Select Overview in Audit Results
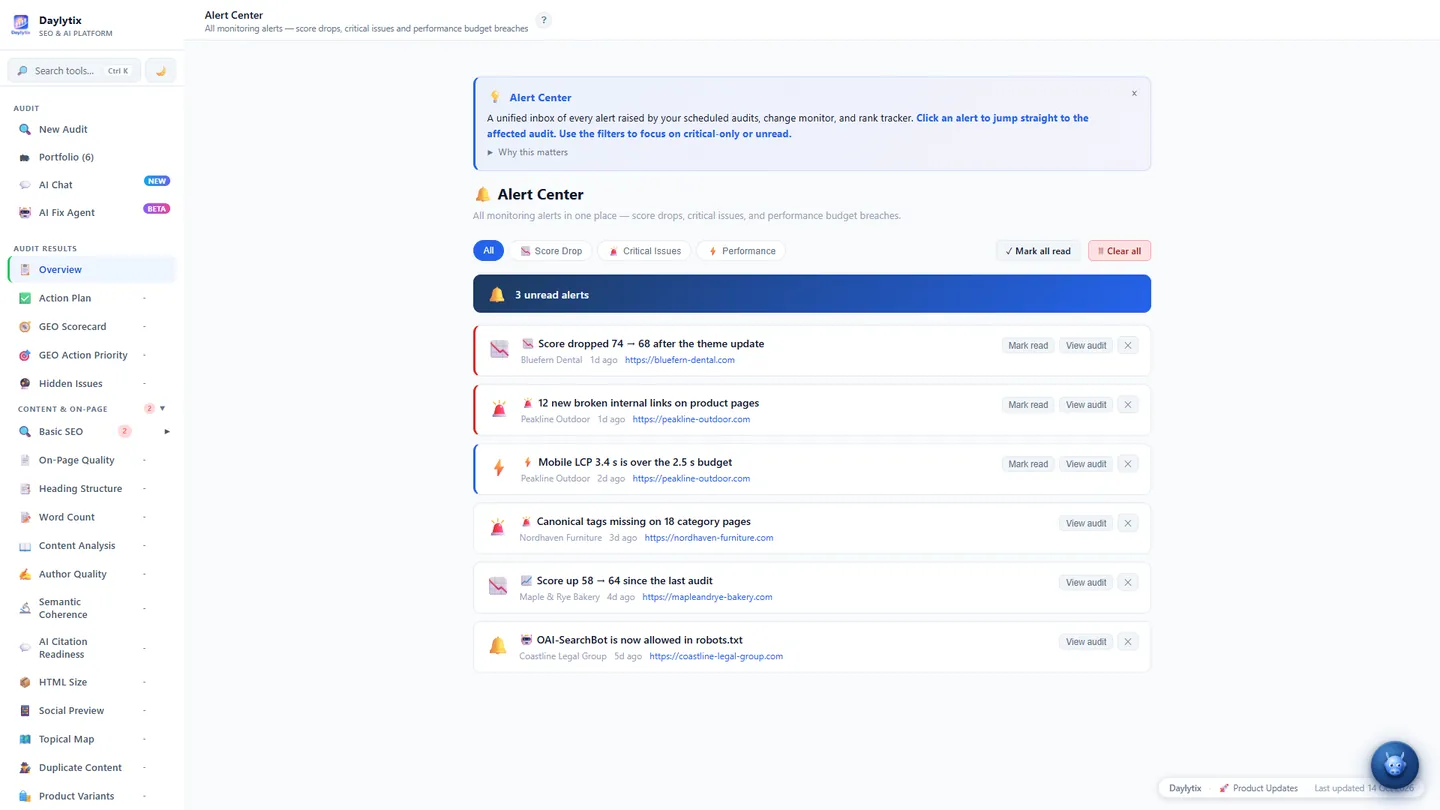 click(92, 270)
